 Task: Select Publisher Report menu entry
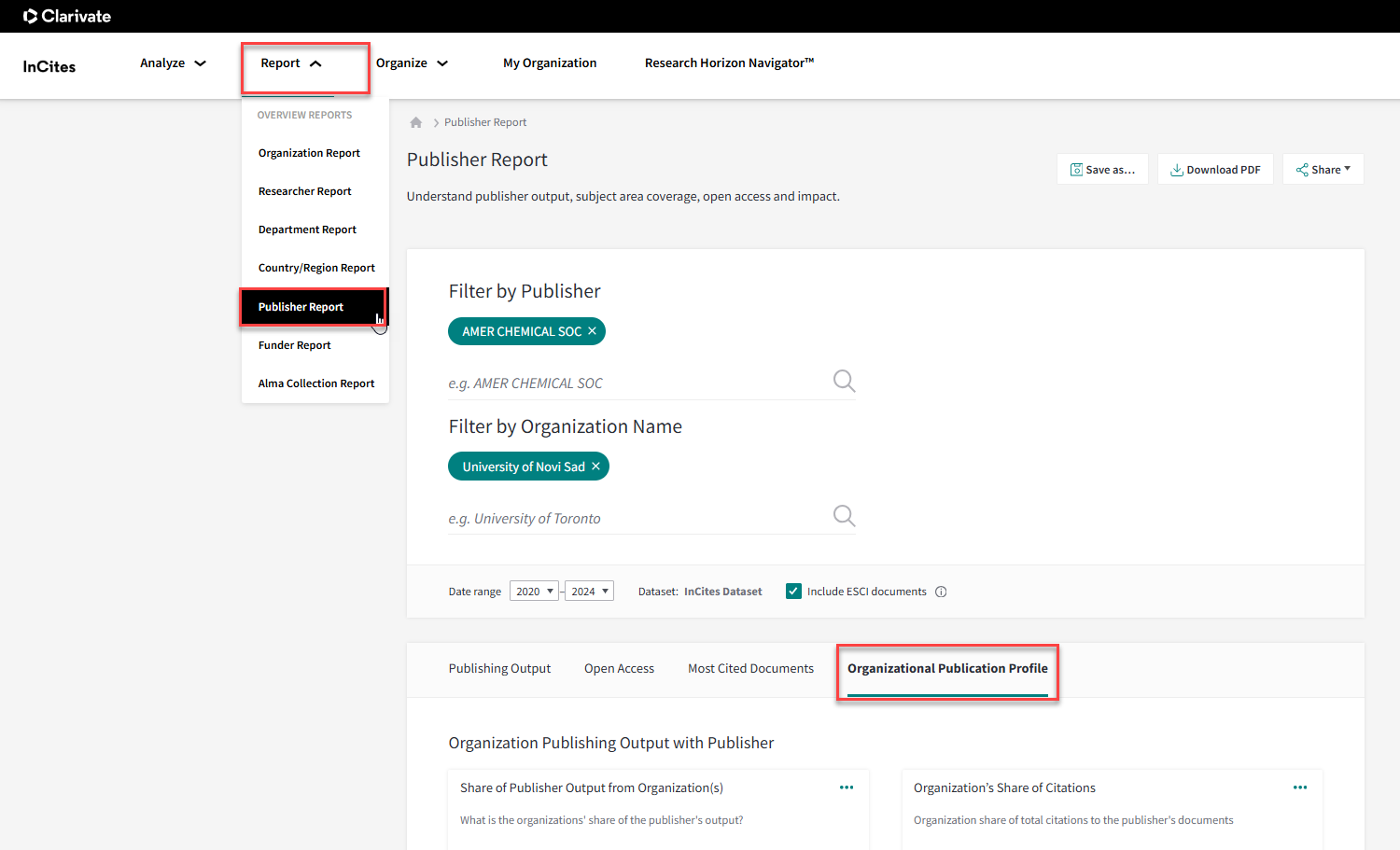pos(315,307)
